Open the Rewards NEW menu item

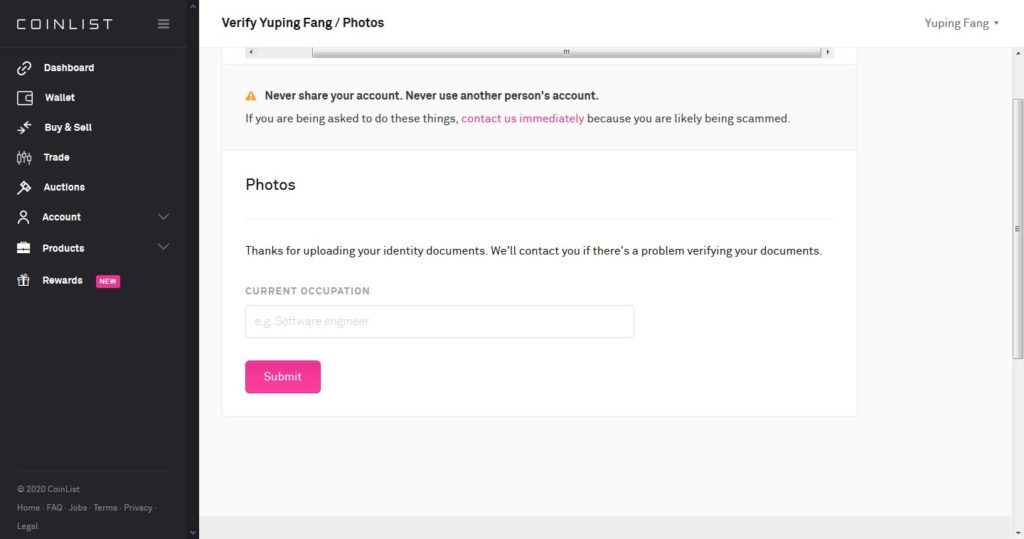click(x=69, y=281)
